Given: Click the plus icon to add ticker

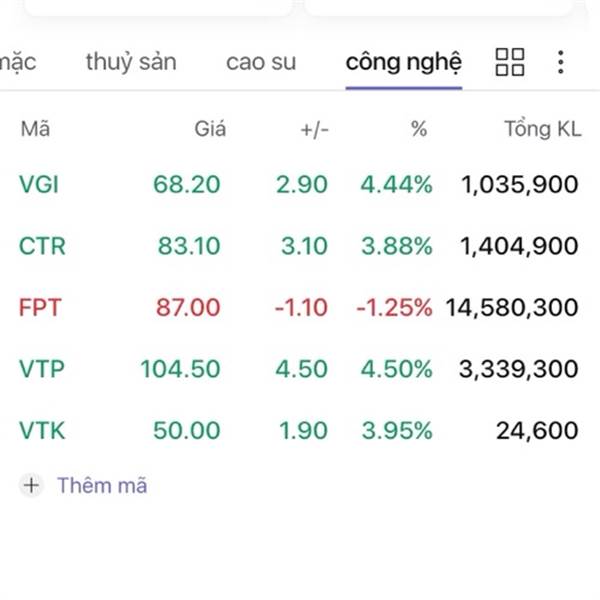Looking at the screenshot, I should point(32,486).
